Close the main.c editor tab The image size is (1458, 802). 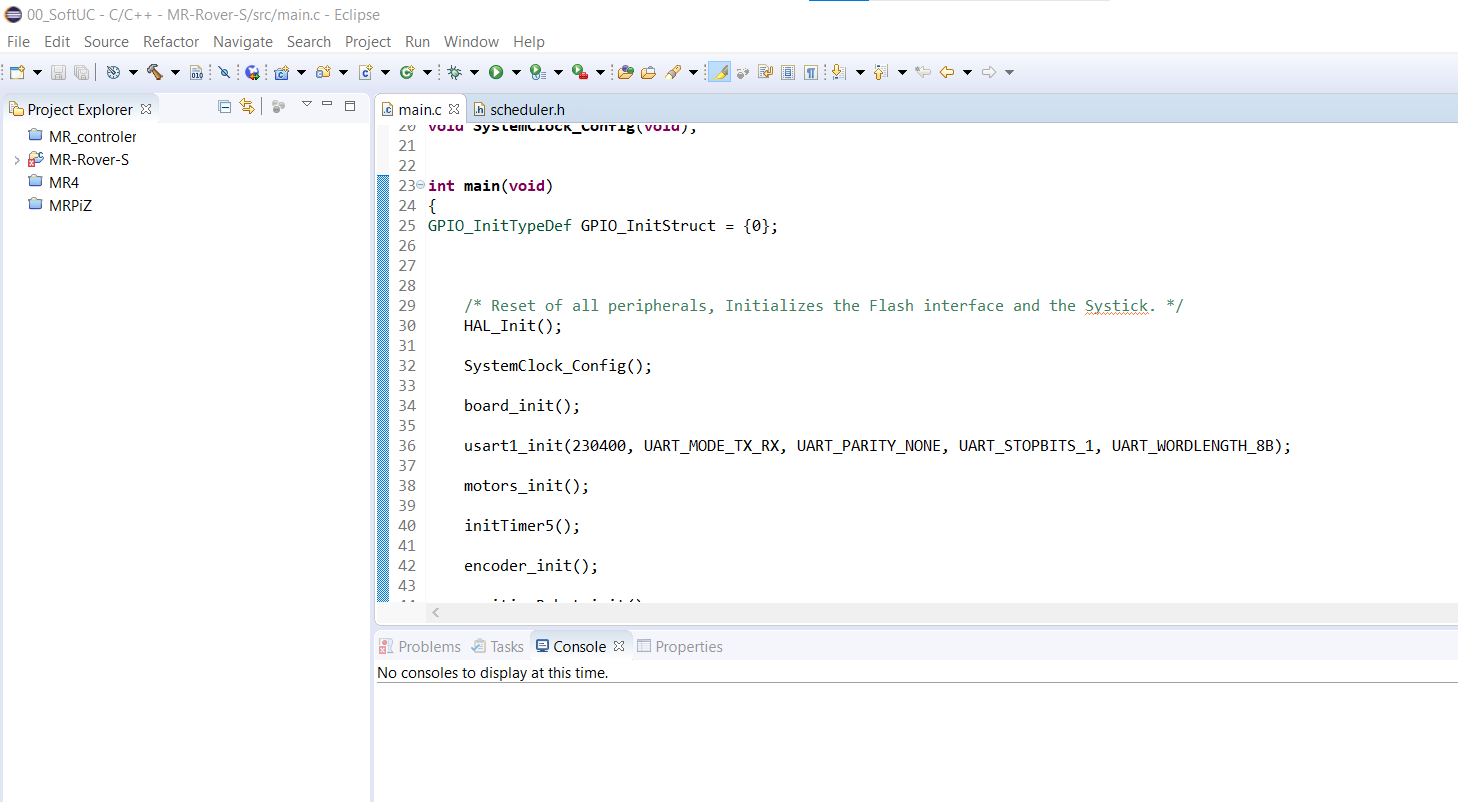coord(454,109)
